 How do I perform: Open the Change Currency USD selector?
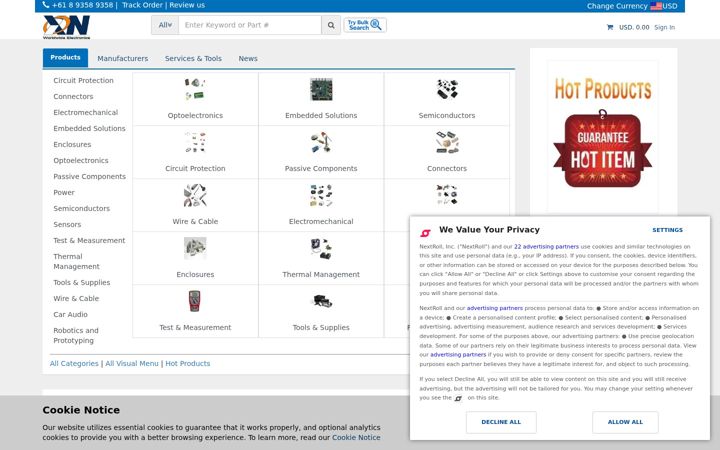632,6
